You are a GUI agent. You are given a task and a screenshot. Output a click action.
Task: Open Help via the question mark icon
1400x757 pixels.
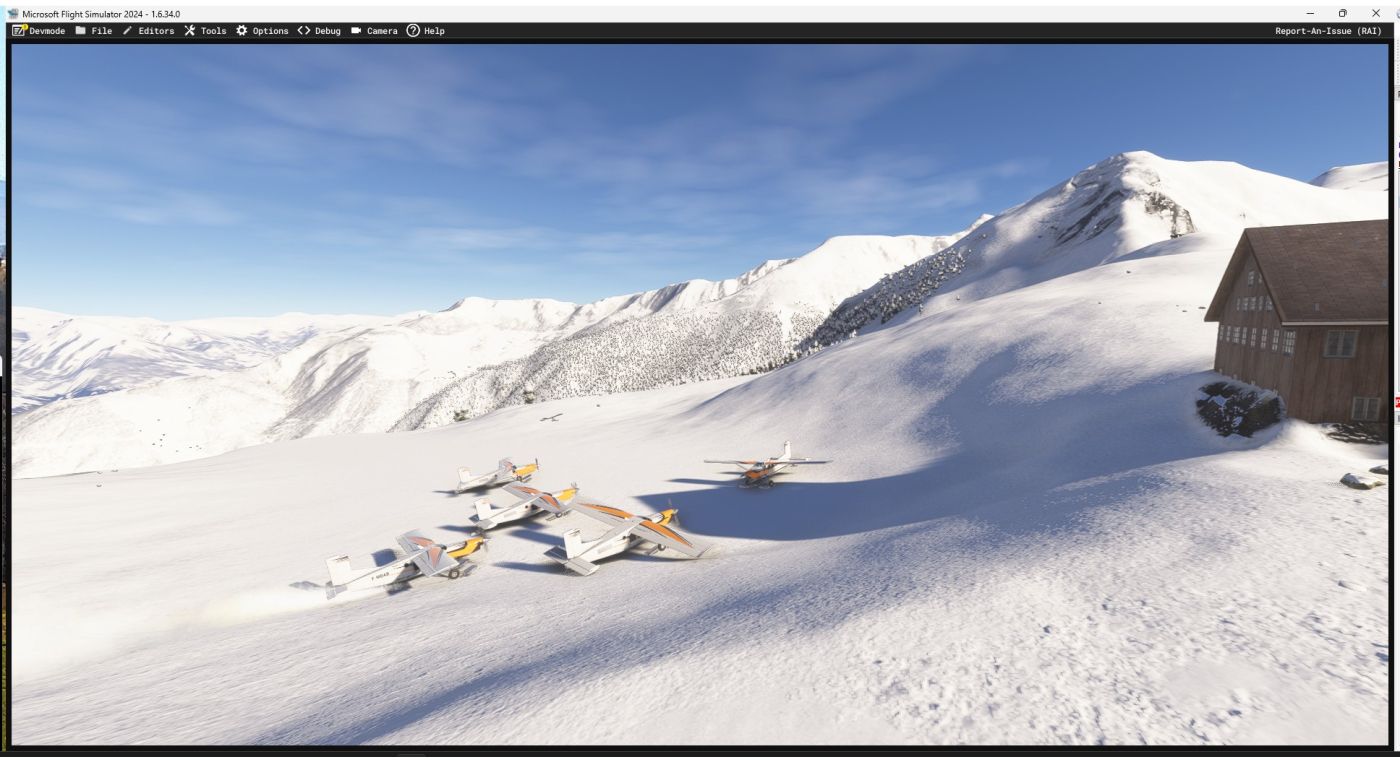[x=413, y=31]
